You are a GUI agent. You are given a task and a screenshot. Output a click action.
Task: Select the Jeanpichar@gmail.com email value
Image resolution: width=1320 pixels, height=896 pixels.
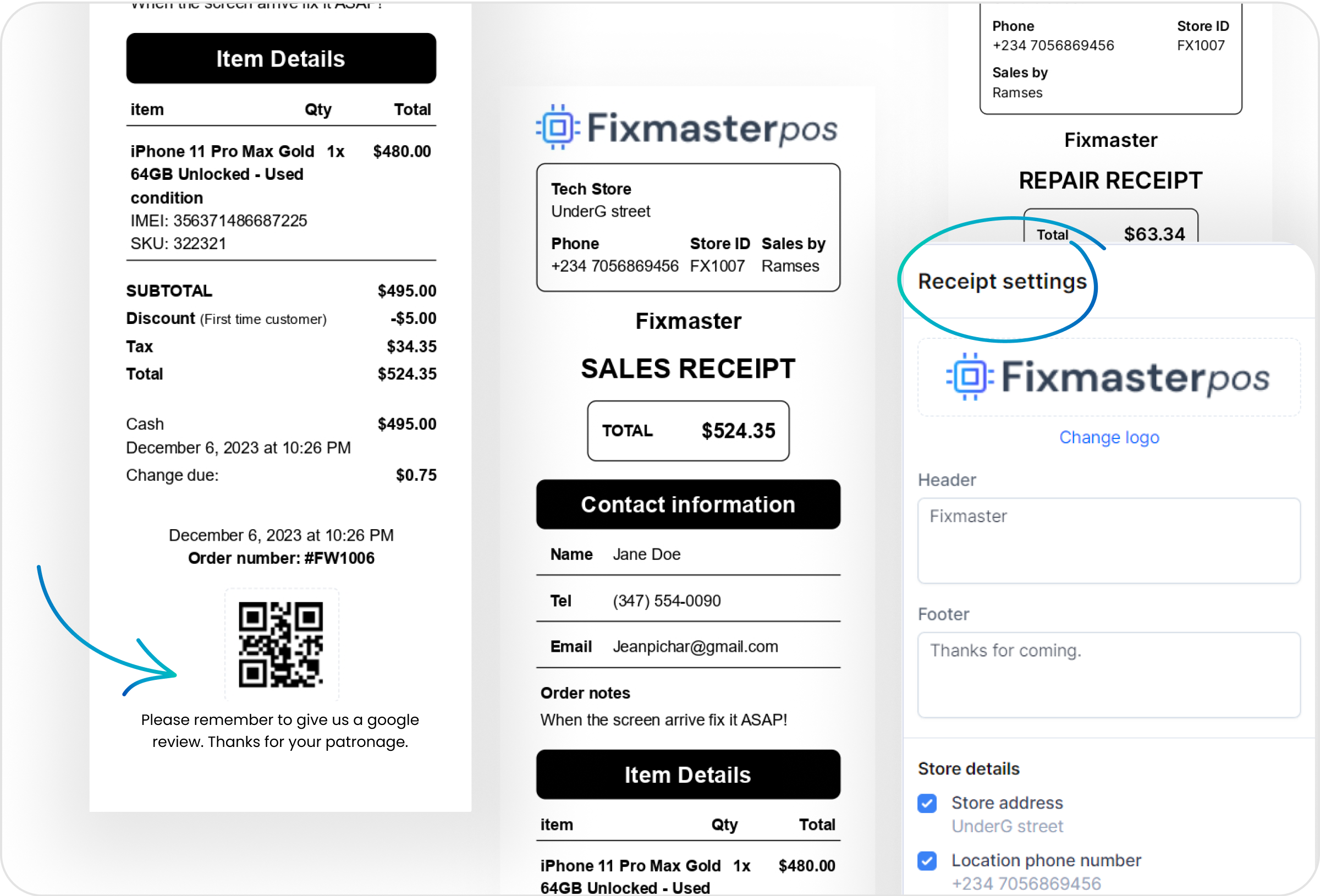point(695,647)
